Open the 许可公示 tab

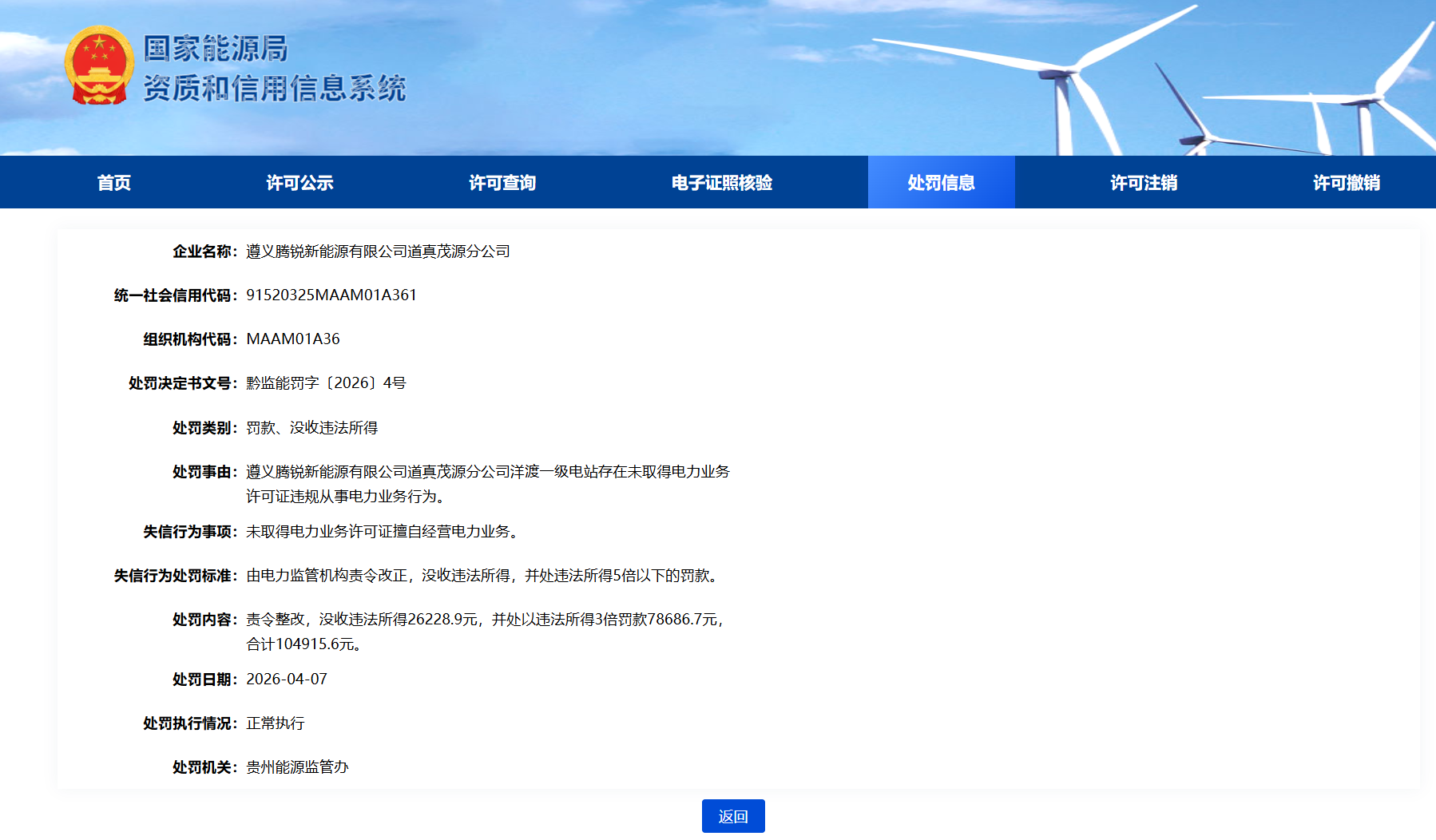(x=299, y=183)
